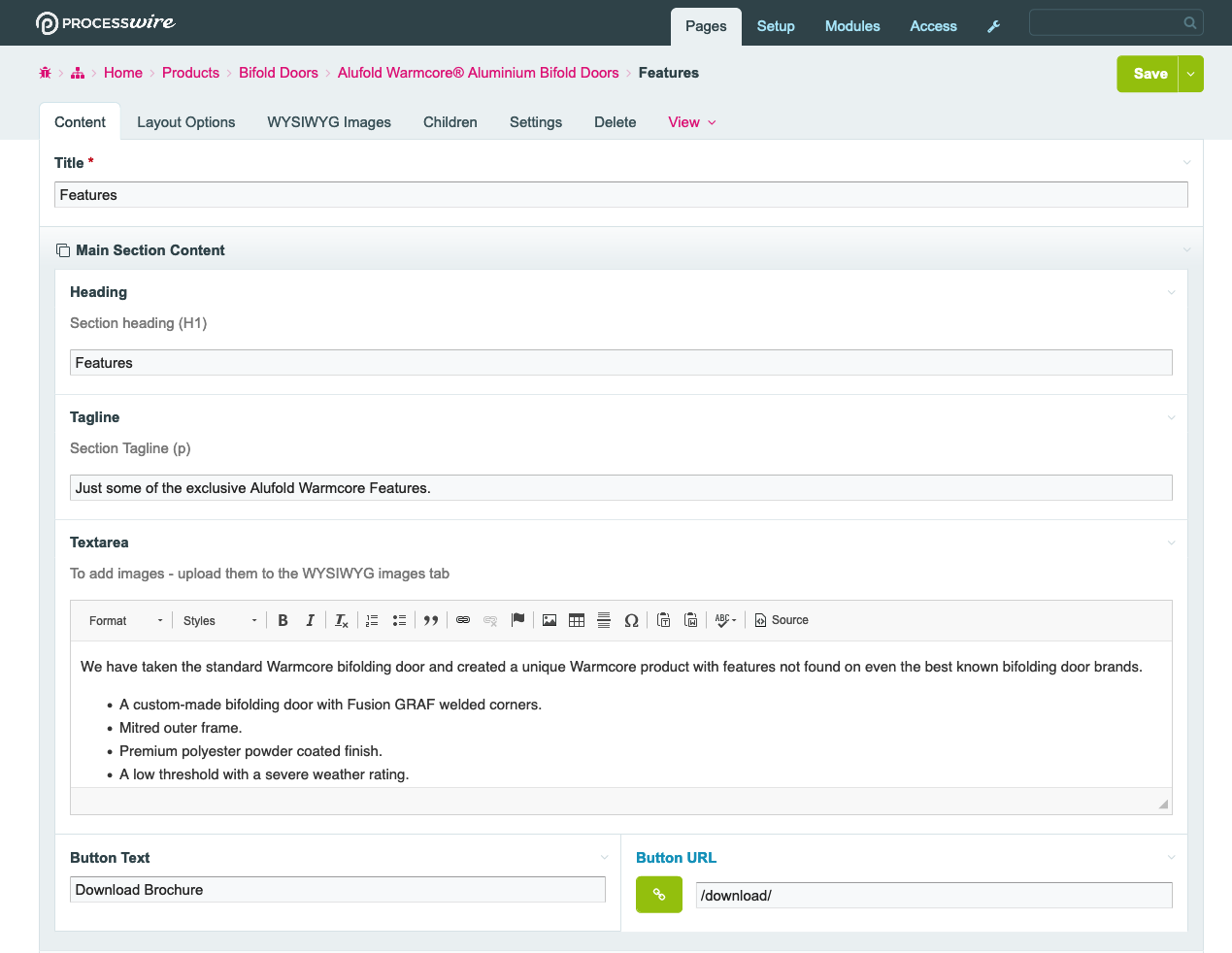The height and width of the screenshot is (953, 1232).
Task: Switch to the editor Source view
Action: click(x=782, y=620)
